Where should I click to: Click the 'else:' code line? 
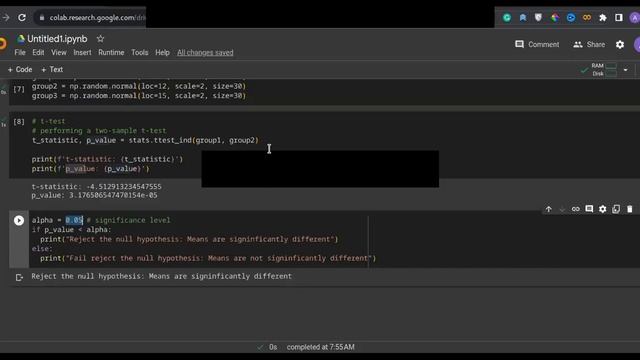pyautogui.click(x=42, y=249)
